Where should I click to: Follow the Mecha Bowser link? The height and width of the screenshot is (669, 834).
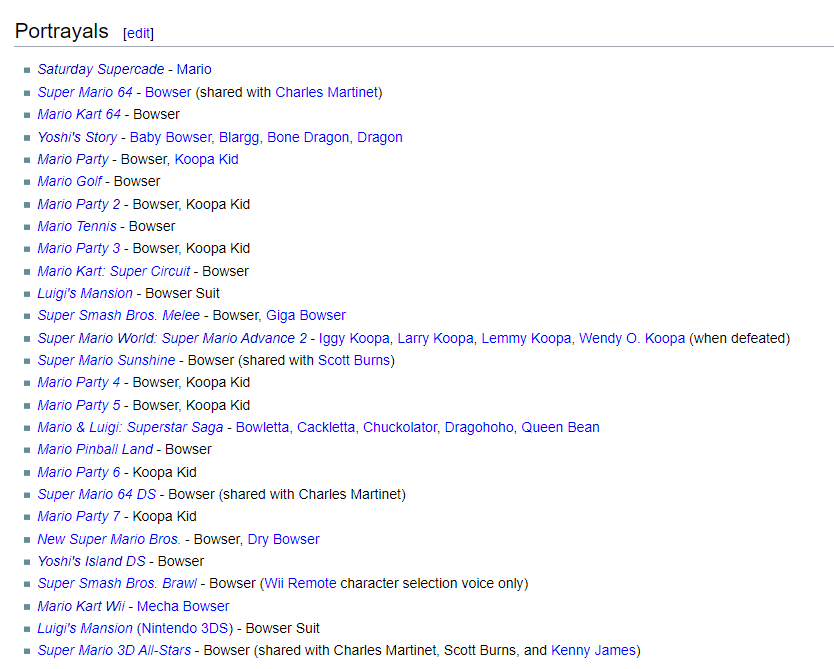point(183,606)
